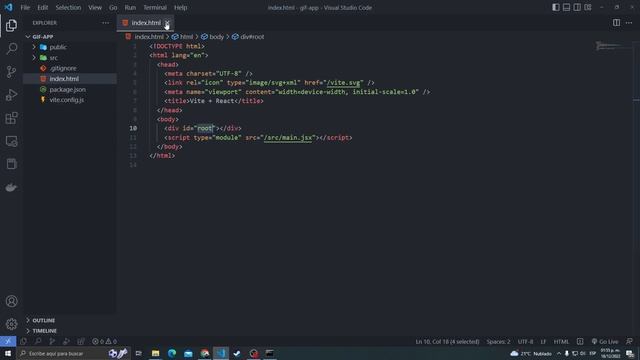640x360 pixels.
Task: Open the Selection menu
Action: pos(68,7)
